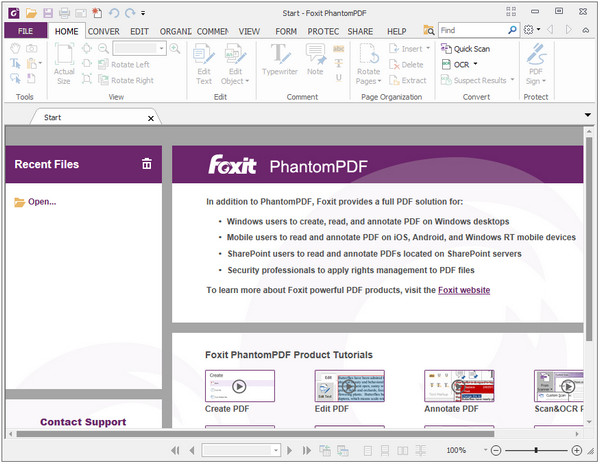Viewport: 600px width, 464px height.
Task: Click the Quick Scan icon
Action: coord(446,48)
